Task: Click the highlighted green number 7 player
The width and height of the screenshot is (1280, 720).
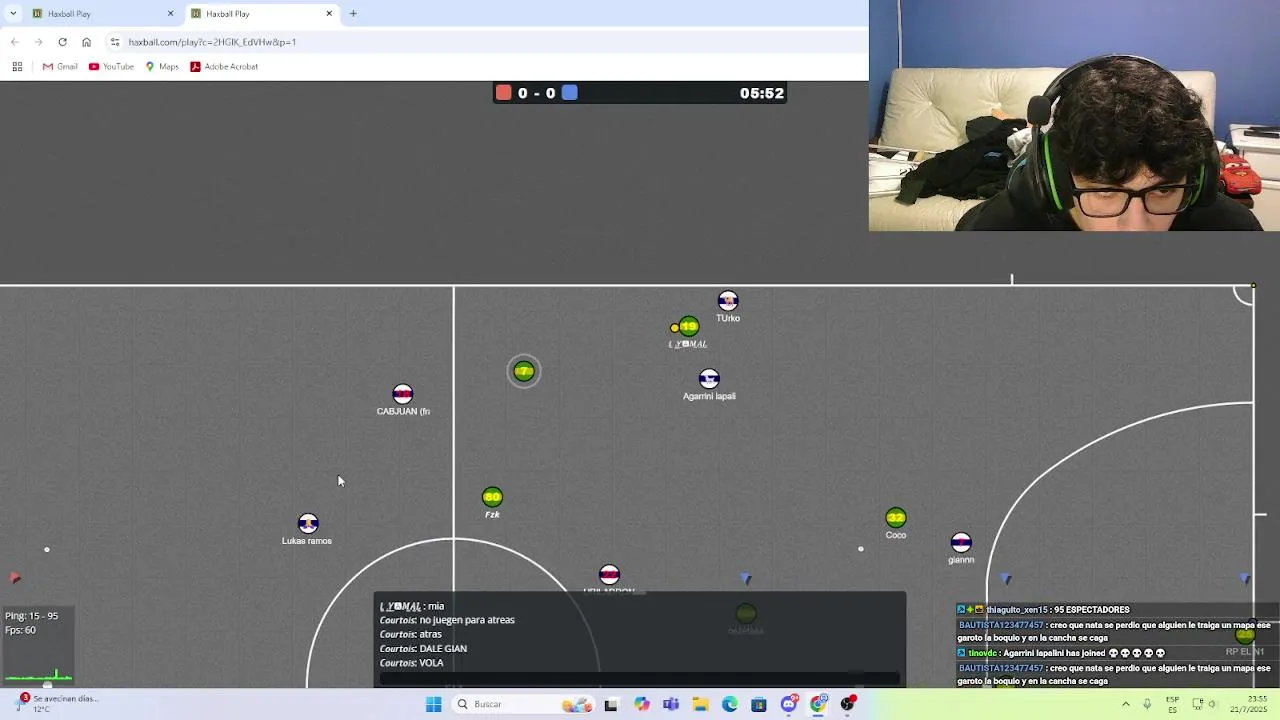Action: click(524, 372)
